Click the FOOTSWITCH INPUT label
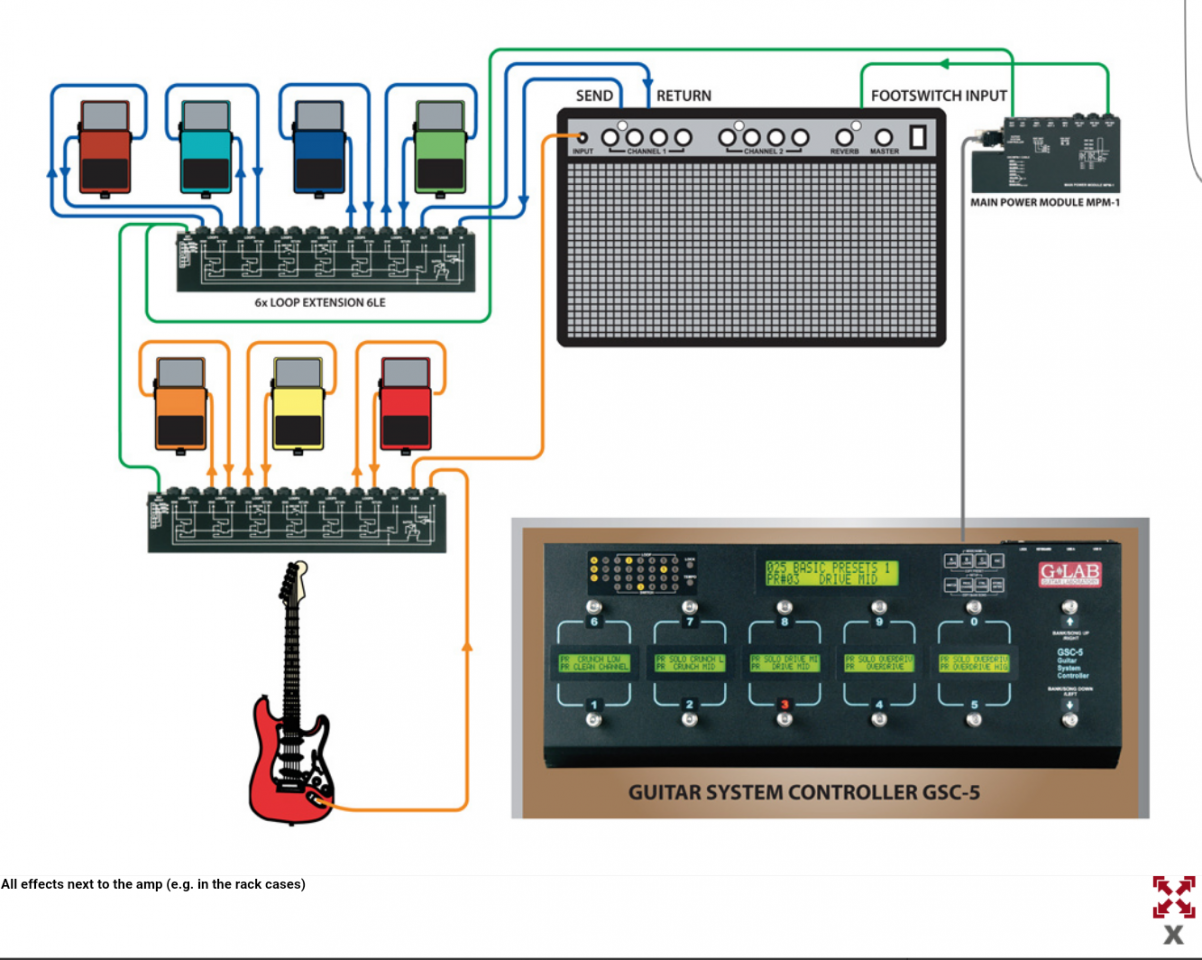The image size is (1202, 960). click(939, 96)
